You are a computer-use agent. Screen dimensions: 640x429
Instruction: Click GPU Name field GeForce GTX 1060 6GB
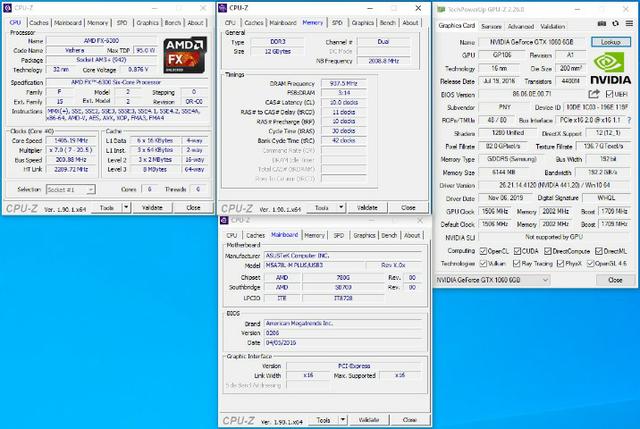[x=532, y=42]
